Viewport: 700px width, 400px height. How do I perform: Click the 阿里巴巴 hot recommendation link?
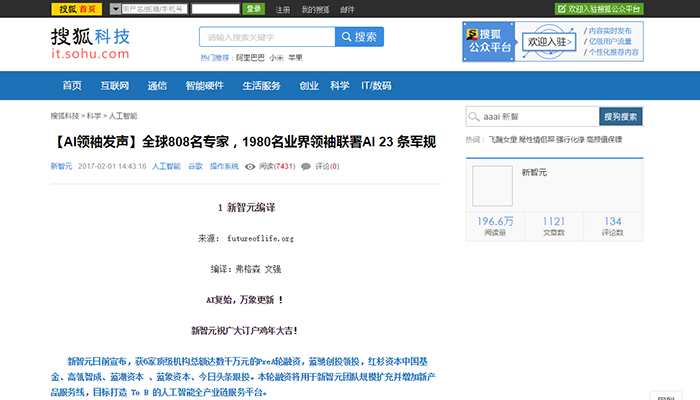(249, 58)
